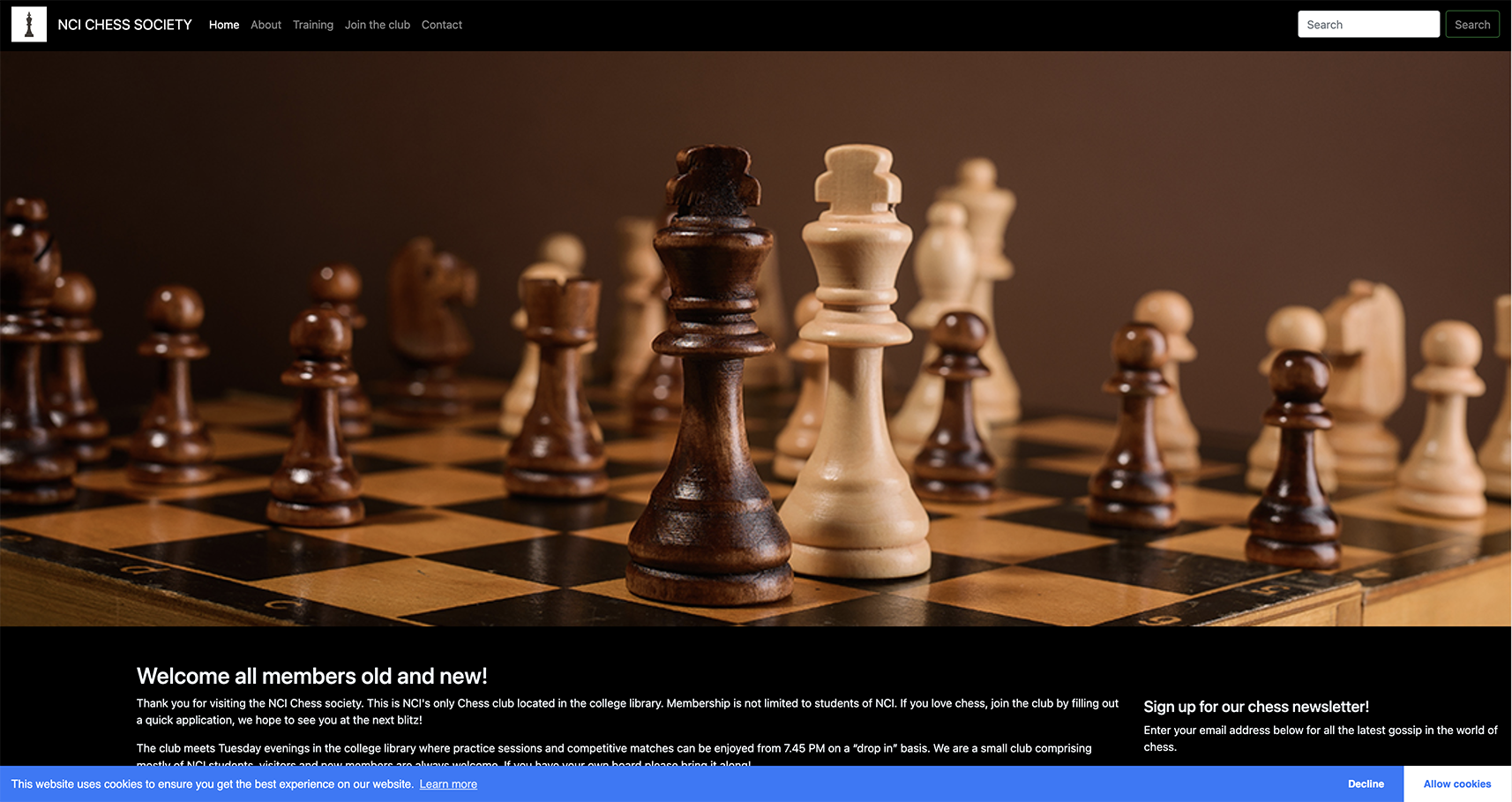Click the chess newsletter sign-up heading

[1256, 707]
